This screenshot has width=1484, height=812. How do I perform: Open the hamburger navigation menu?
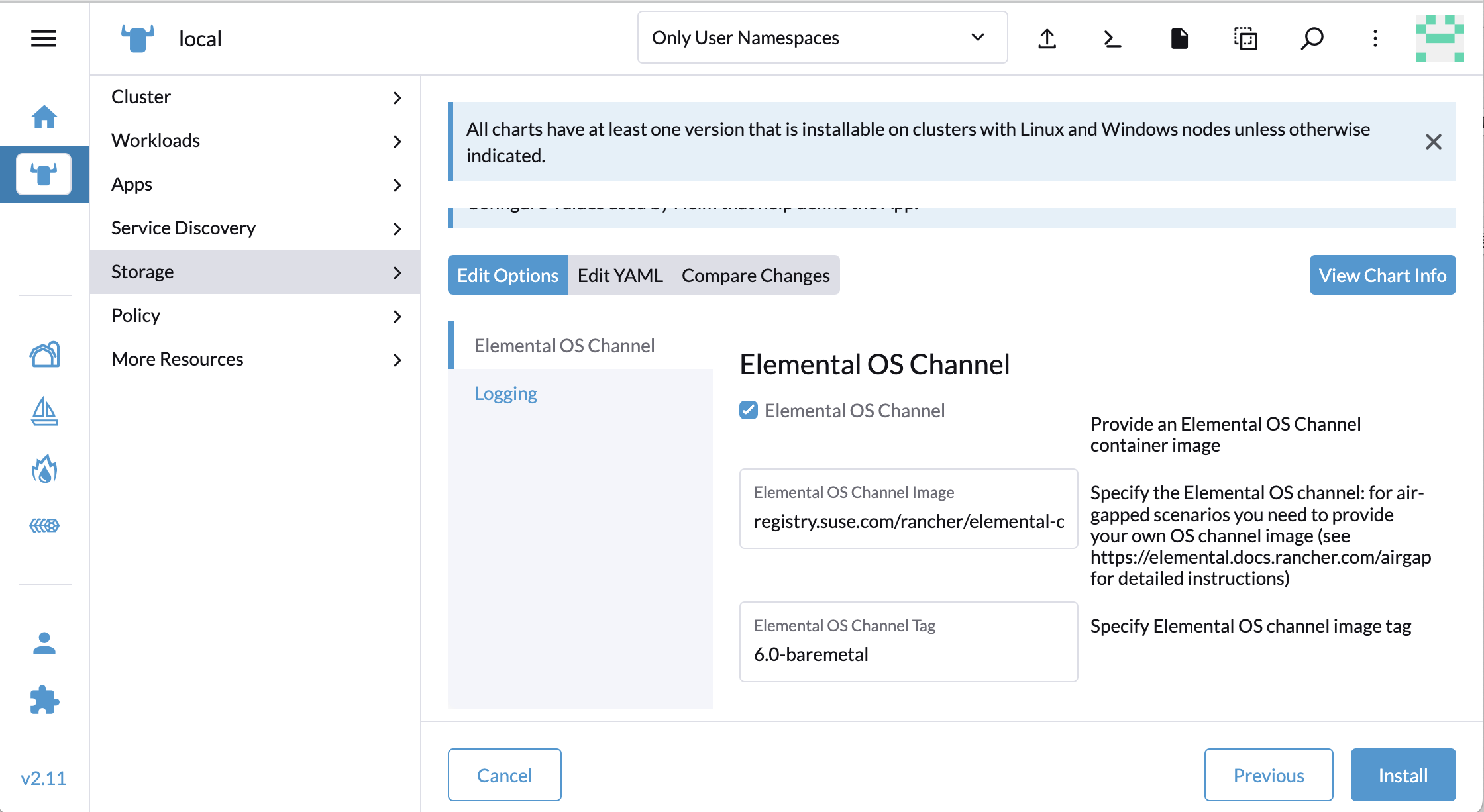44,38
